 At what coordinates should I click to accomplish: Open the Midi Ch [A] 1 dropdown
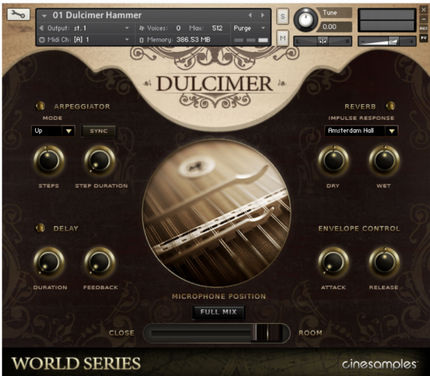(85, 40)
